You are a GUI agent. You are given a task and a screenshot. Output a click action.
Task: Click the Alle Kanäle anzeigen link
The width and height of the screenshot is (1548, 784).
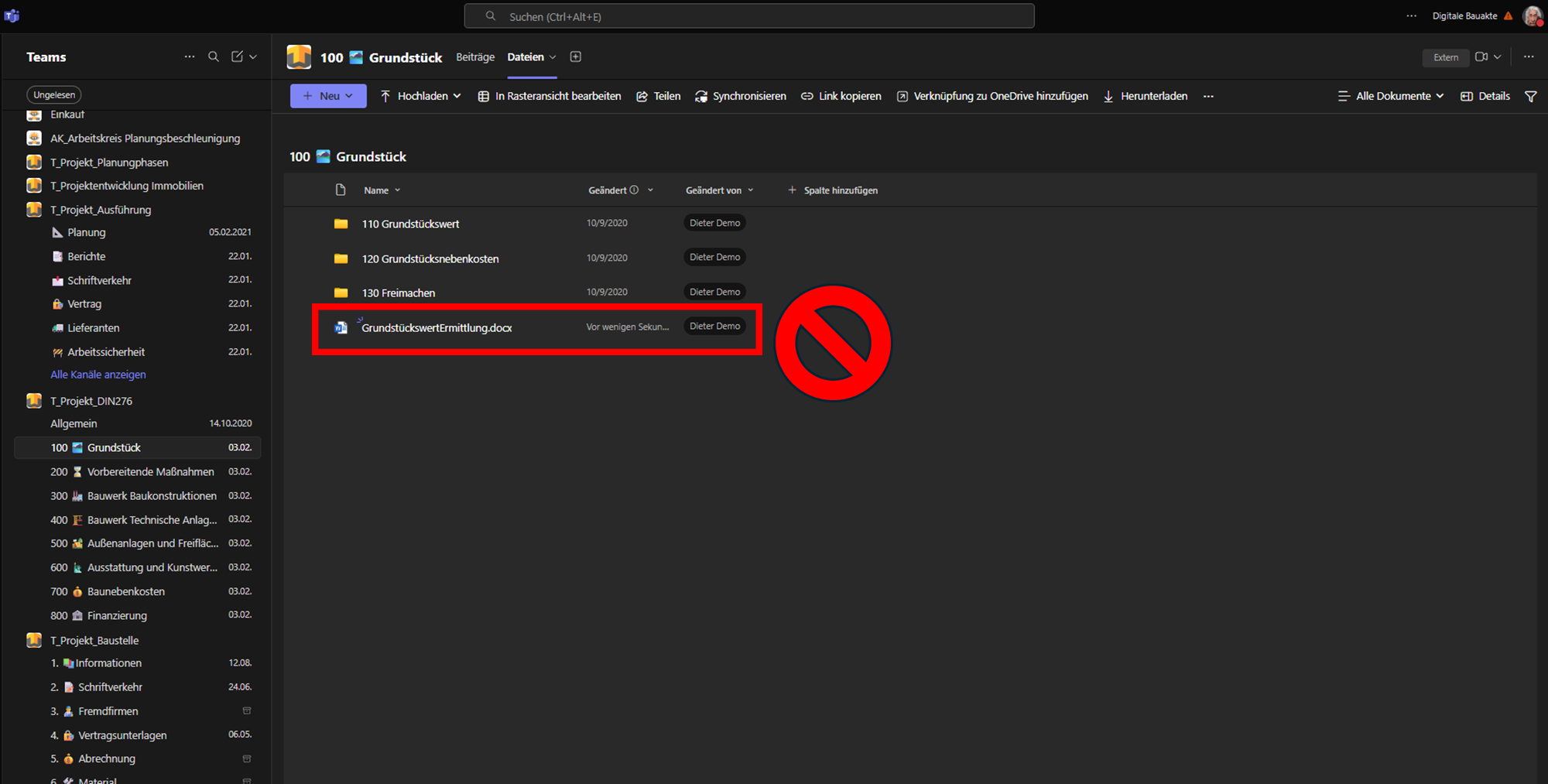[98, 375]
